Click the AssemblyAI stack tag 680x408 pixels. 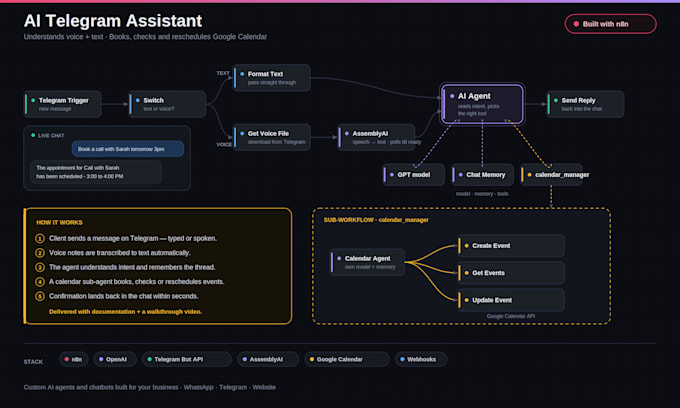[268, 359]
